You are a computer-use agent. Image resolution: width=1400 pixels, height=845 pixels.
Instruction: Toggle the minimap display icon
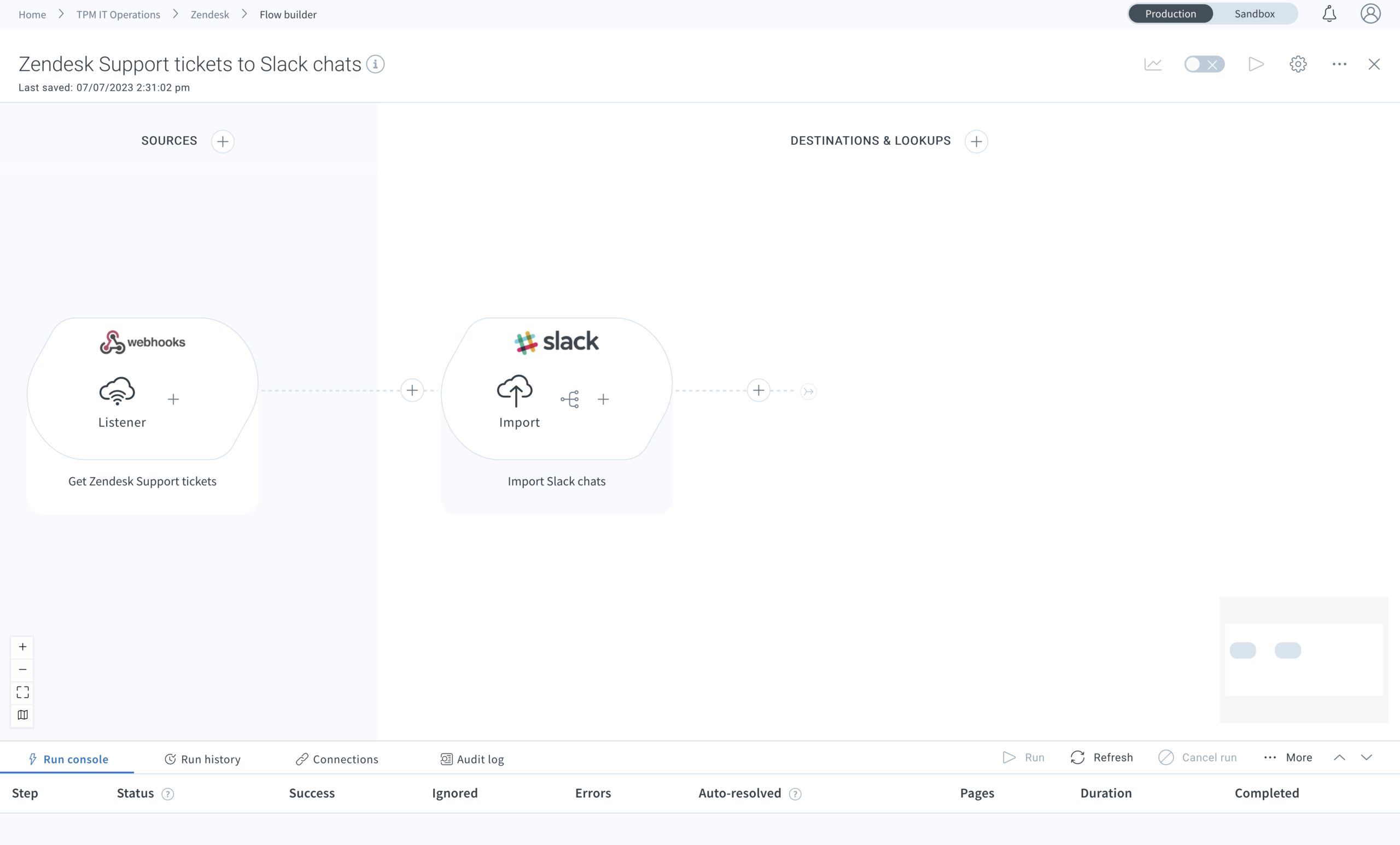click(23, 715)
